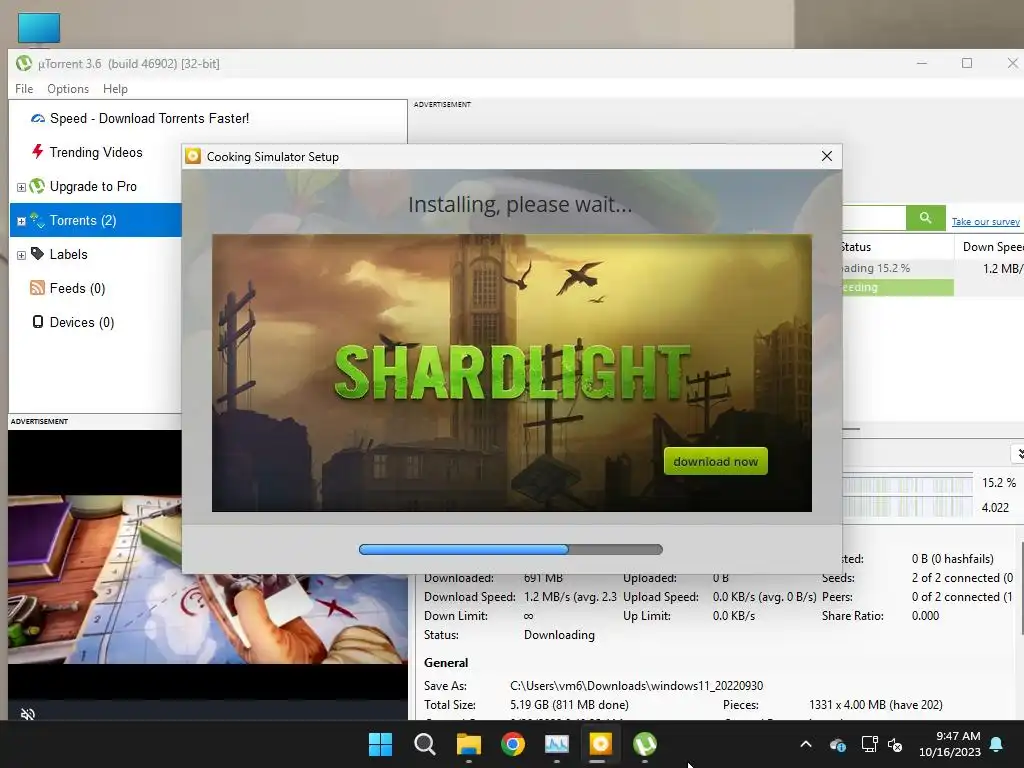The image size is (1024, 768).
Task: Collapse the detail pane with the chevron button
Action: tap(1018, 454)
